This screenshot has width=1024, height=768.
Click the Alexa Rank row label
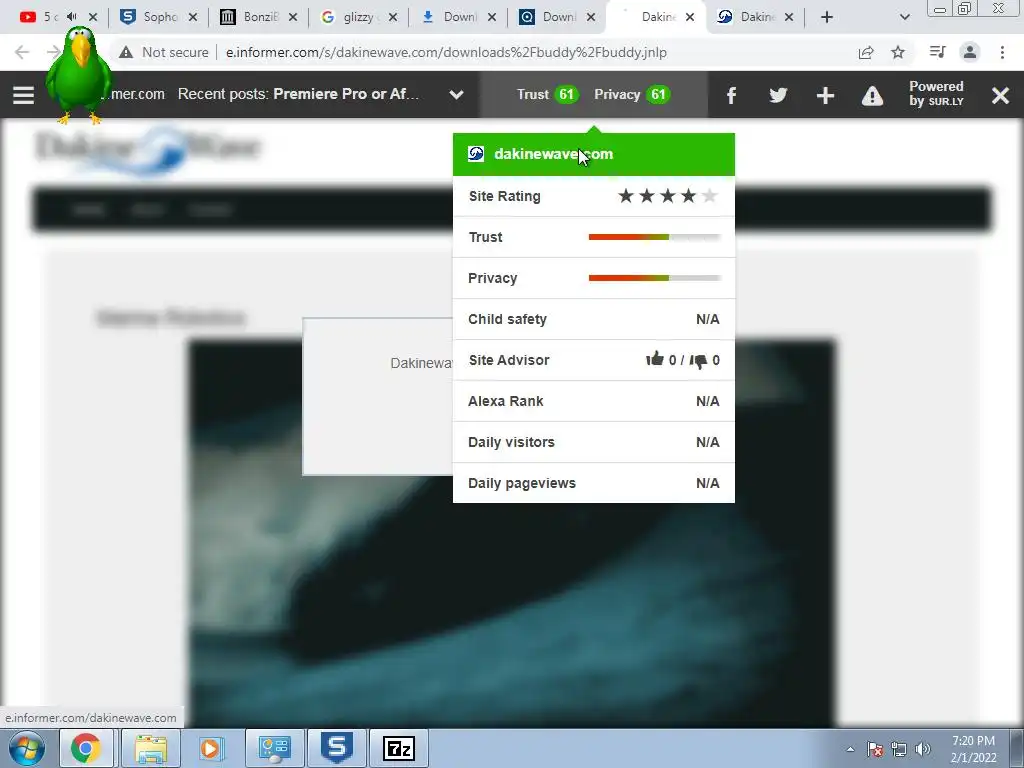pyautogui.click(x=505, y=401)
